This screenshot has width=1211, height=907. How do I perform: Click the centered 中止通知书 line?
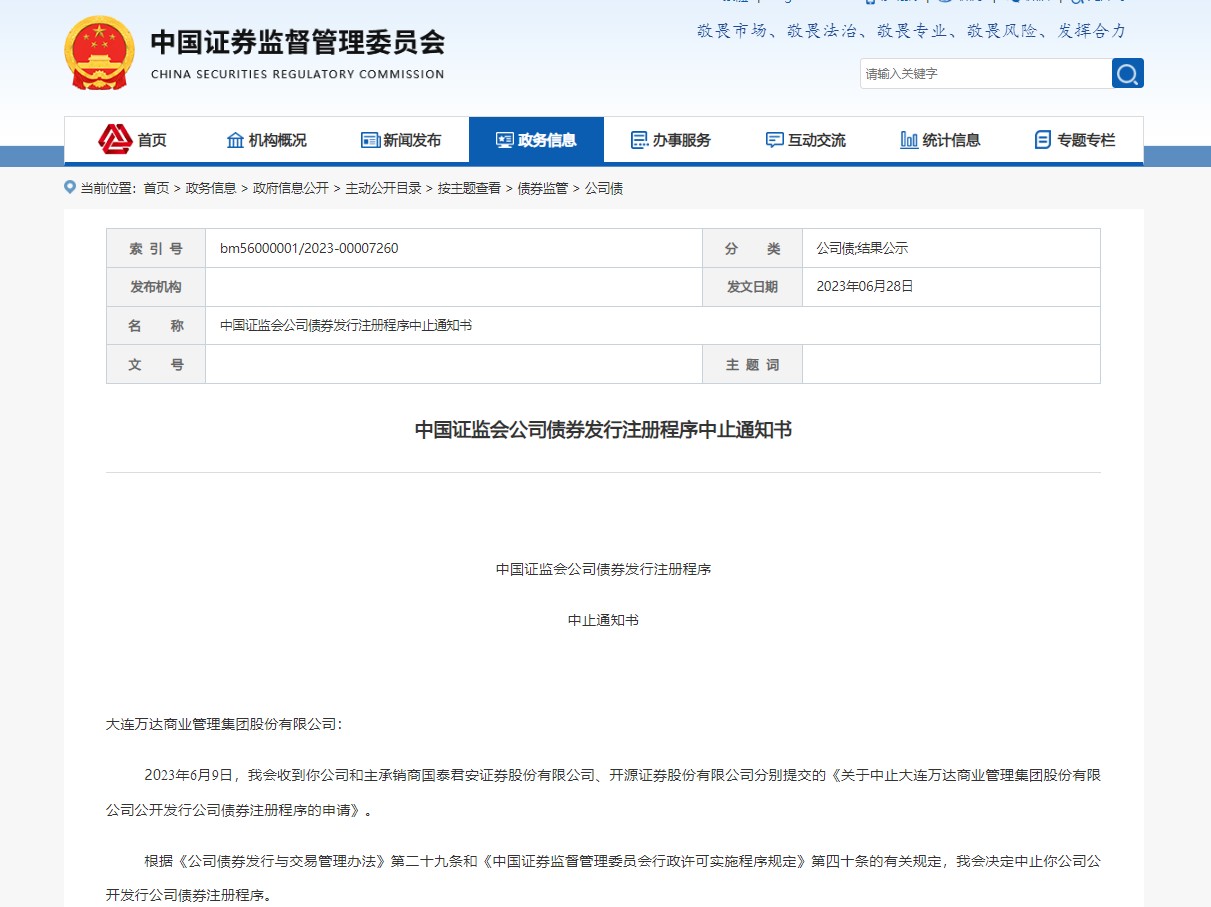603,620
